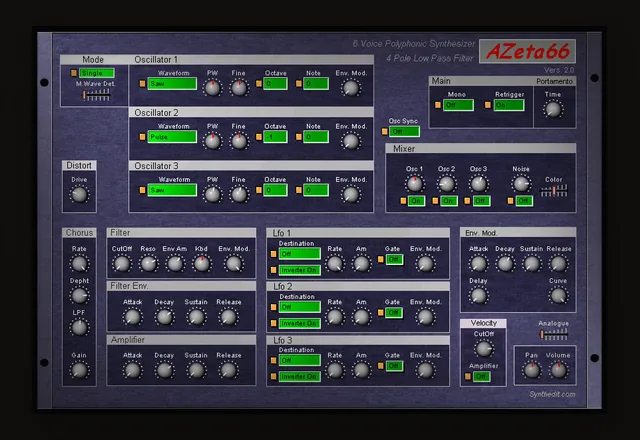Toggle Mixer Osc 1 On switch
This screenshot has height=440, width=640.
coord(416,201)
